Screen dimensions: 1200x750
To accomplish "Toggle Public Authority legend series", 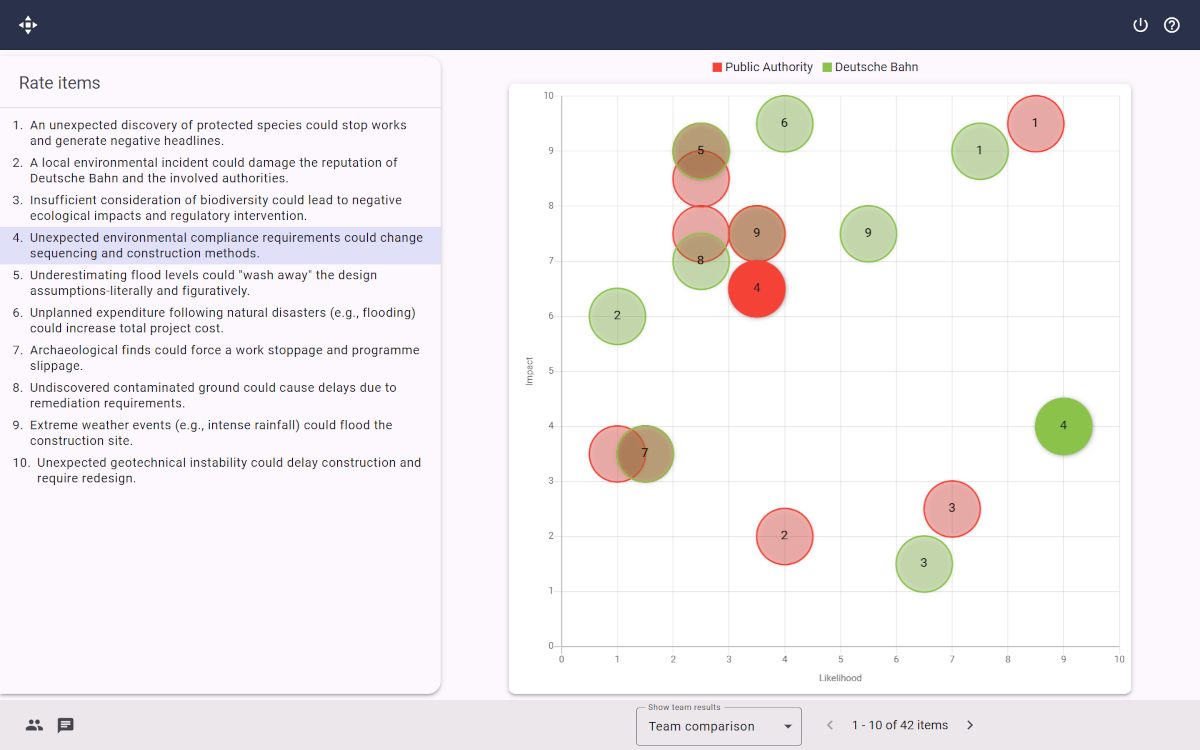I will tap(762, 67).
